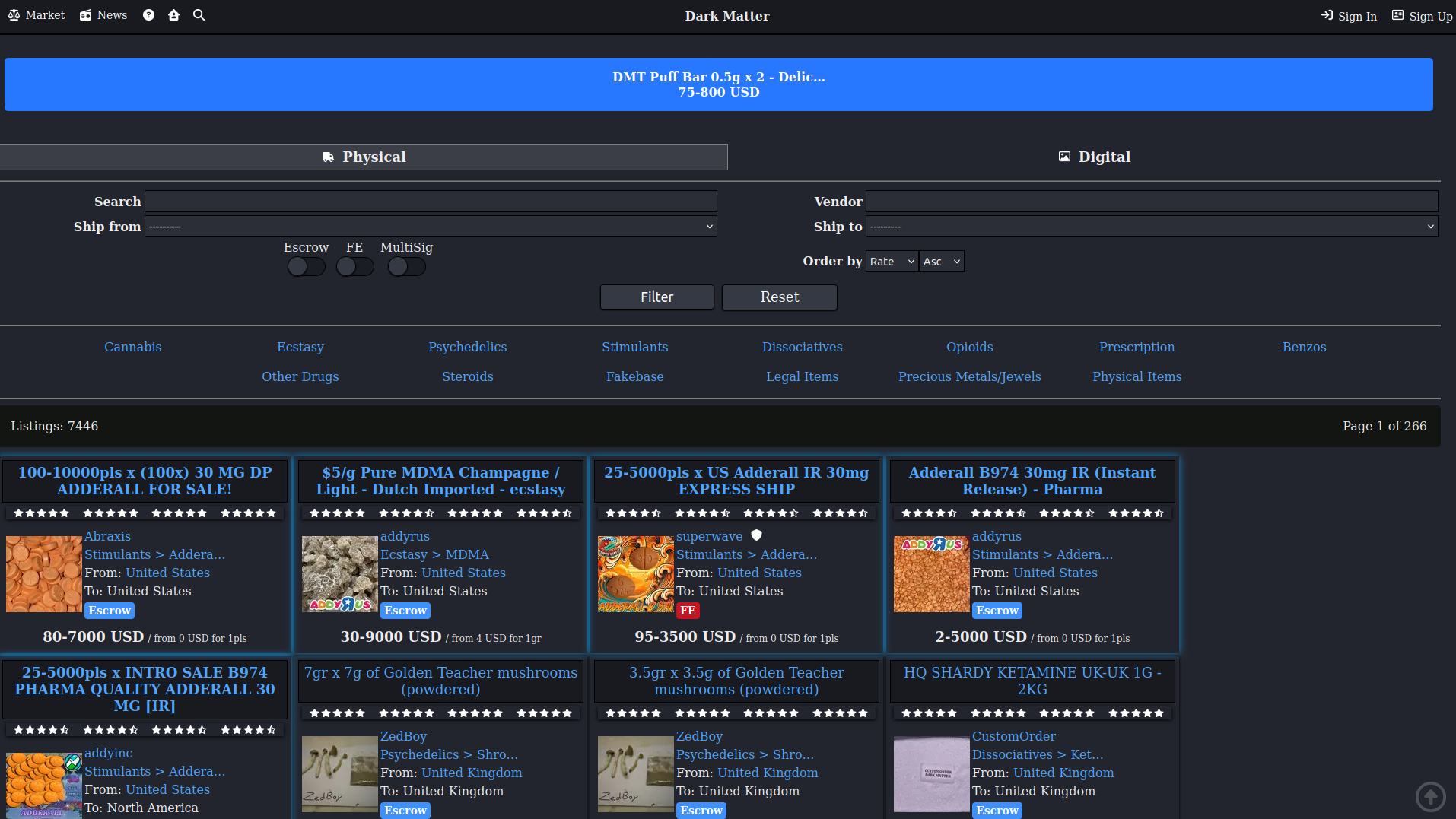The height and width of the screenshot is (819, 1456).
Task: Click the picture icon beside Digital
Action: [x=1064, y=157]
